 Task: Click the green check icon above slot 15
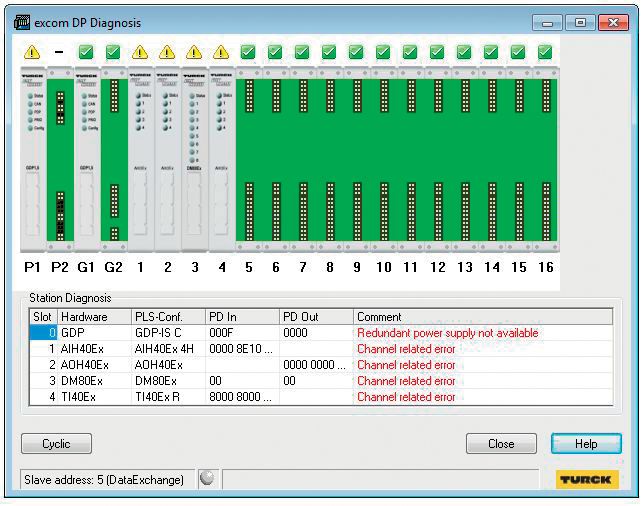[518, 52]
